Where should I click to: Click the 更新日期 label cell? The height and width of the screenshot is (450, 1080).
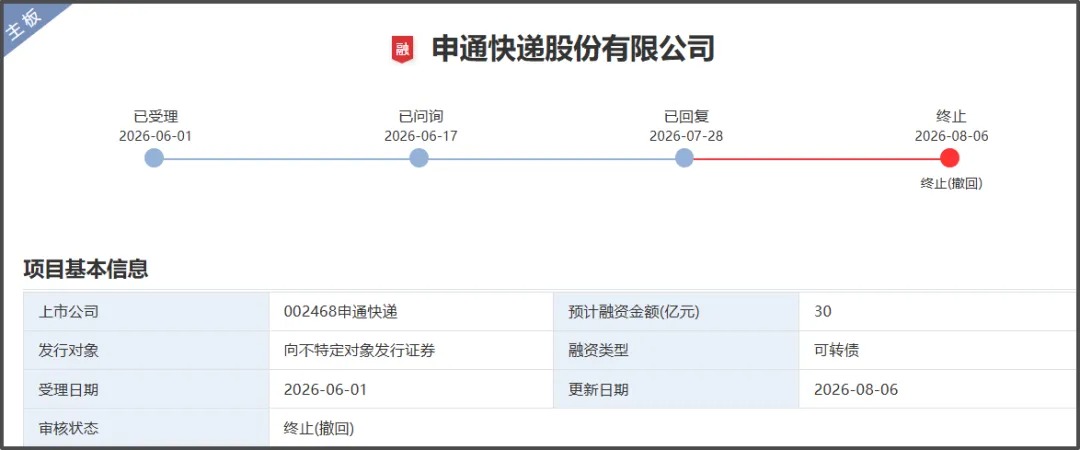point(676,389)
